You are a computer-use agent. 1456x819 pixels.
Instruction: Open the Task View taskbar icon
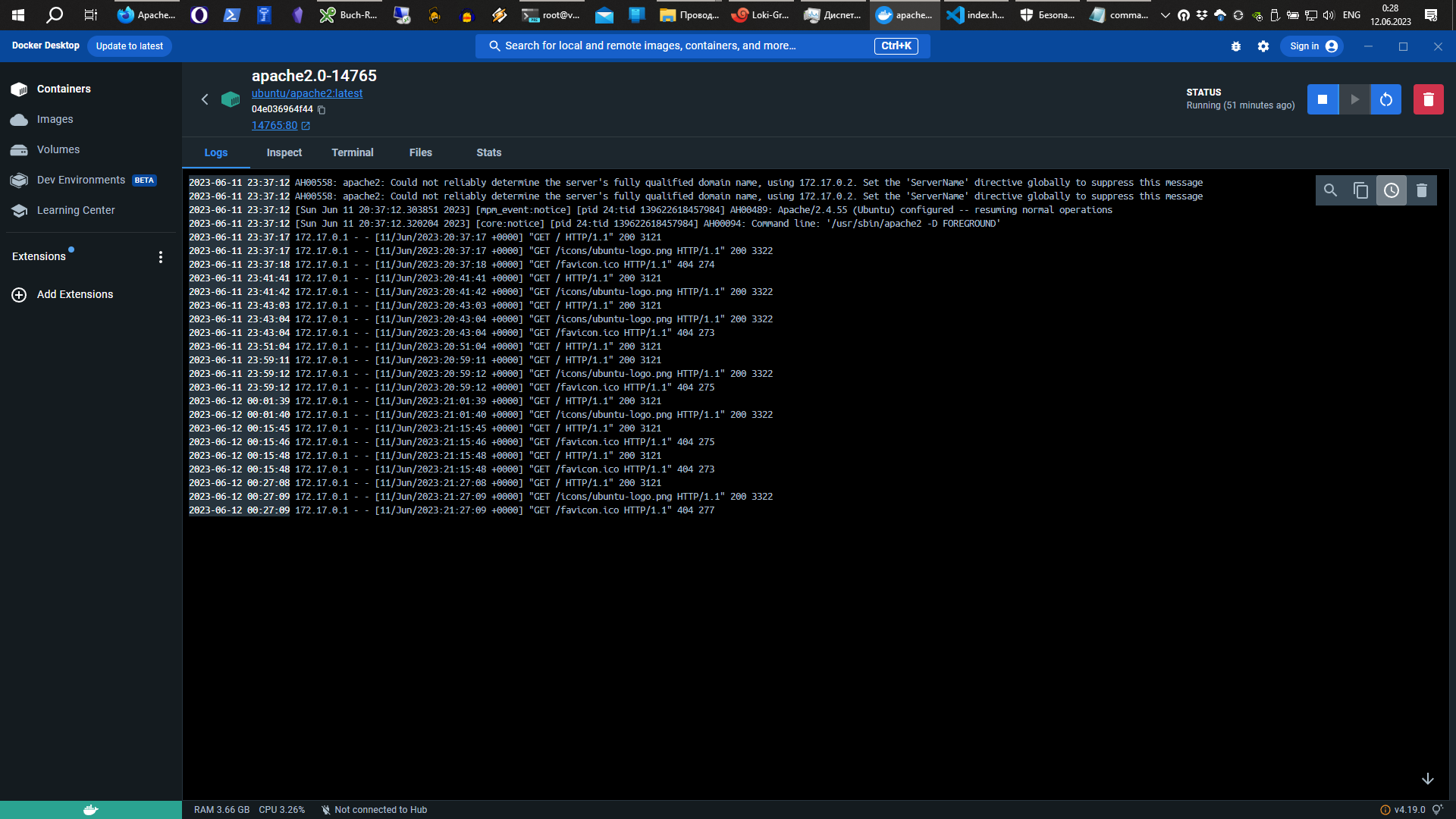(91, 15)
